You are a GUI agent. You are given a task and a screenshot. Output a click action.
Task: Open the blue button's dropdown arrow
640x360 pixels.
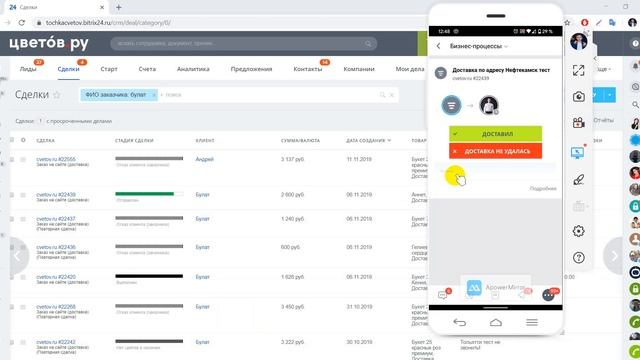click(609, 95)
